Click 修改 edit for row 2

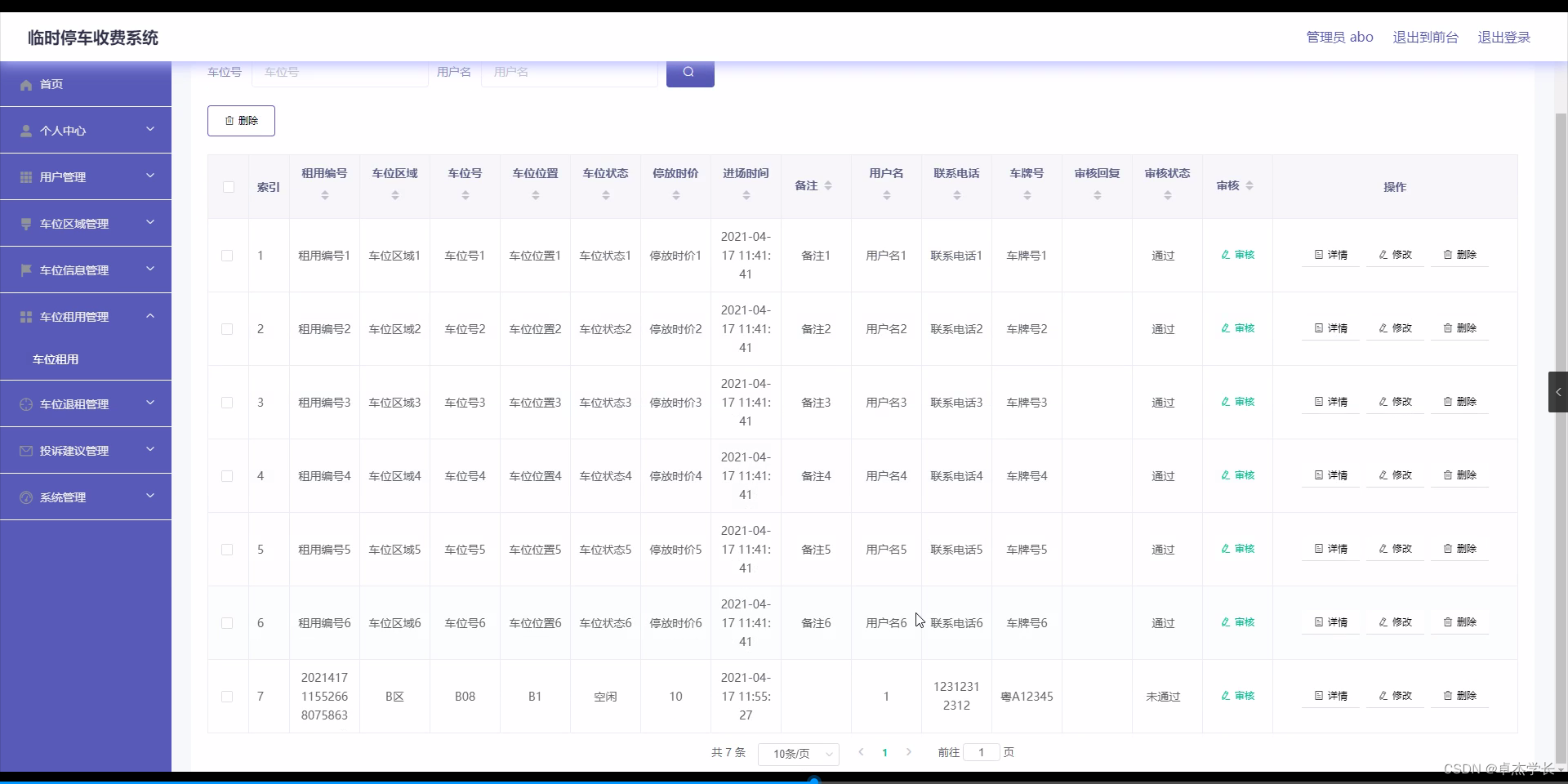click(1396, 328)
